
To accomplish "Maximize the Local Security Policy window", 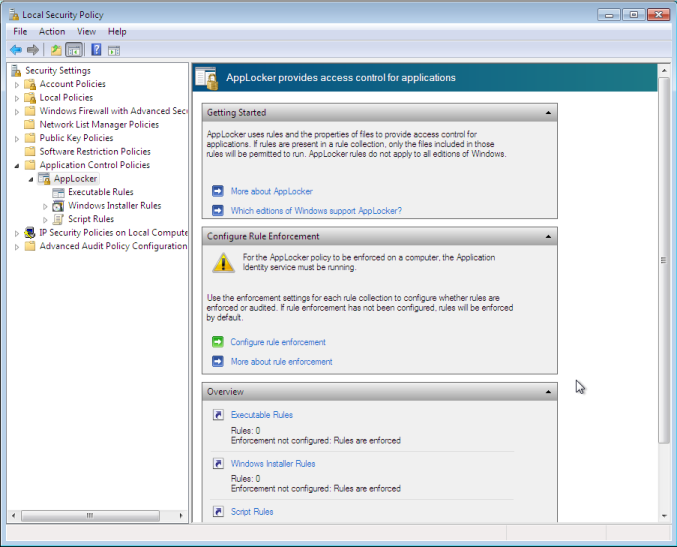I will coord(633,15).
